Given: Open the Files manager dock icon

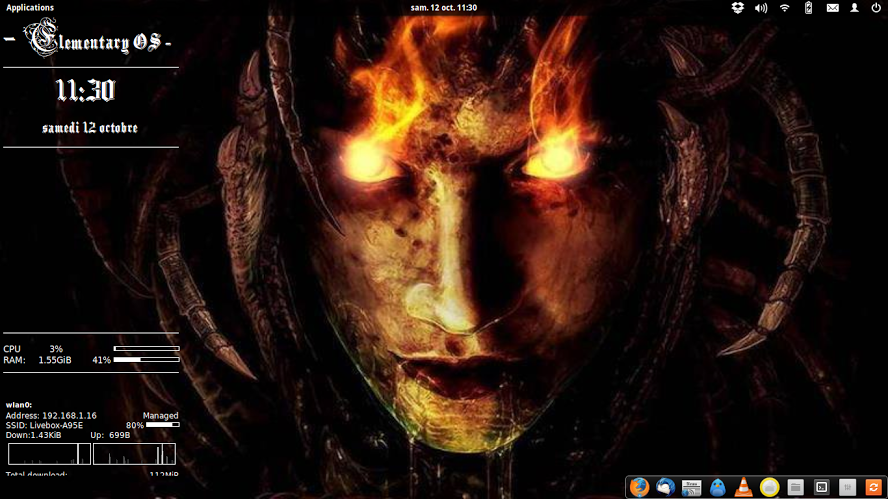Looking at the screenshot, I should click(x=796, y=487).
